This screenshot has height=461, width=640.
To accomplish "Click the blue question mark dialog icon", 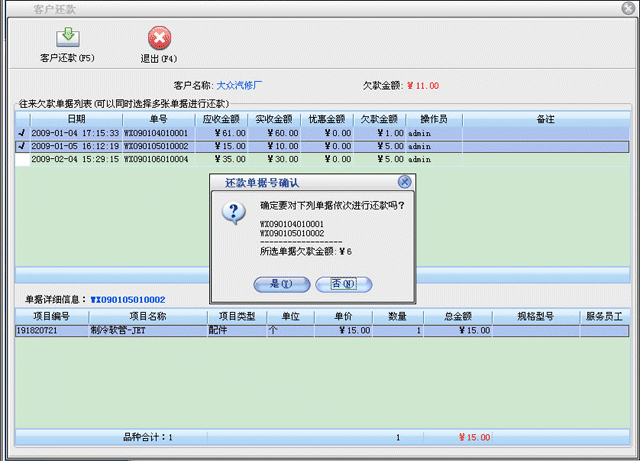I will tap(233, 211).
